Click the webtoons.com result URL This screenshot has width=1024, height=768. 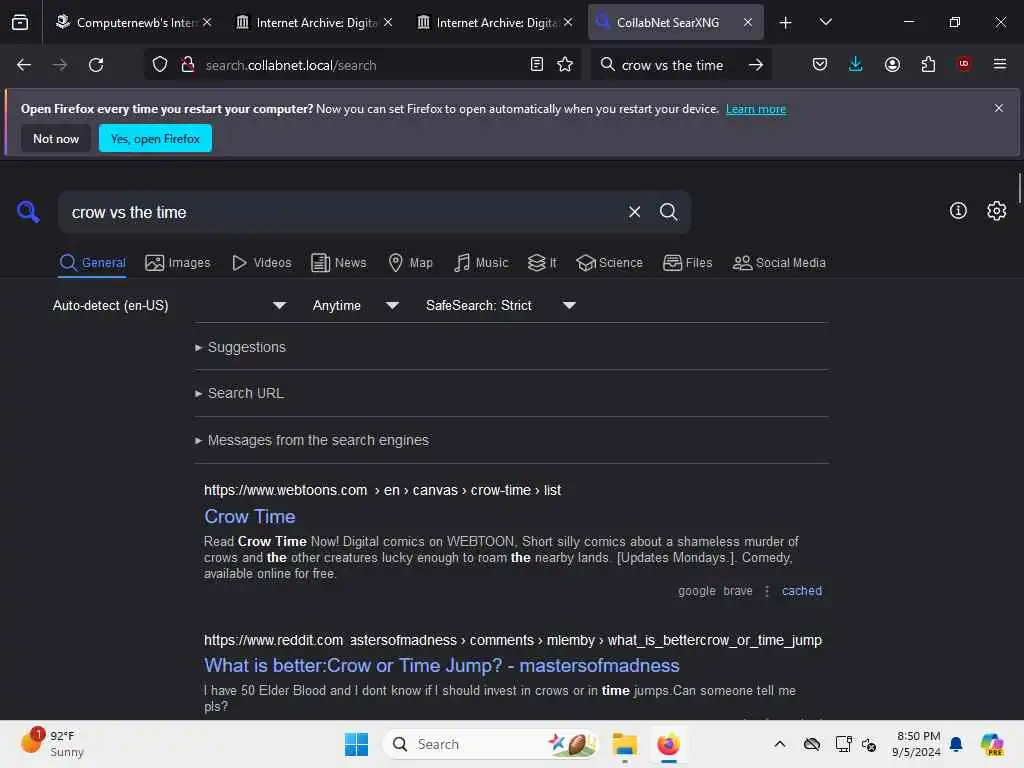point(382,490)
